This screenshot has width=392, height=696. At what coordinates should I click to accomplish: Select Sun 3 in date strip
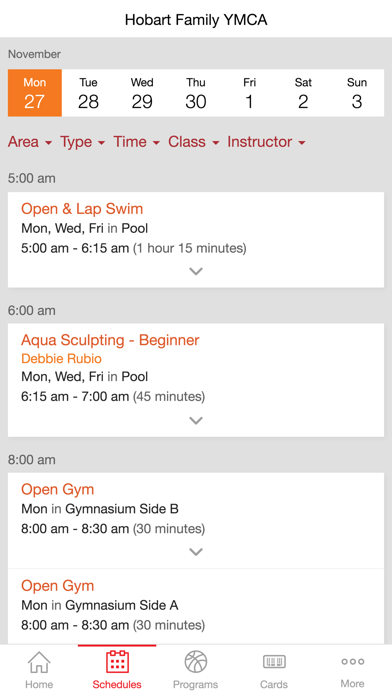[x=357, y=93]
